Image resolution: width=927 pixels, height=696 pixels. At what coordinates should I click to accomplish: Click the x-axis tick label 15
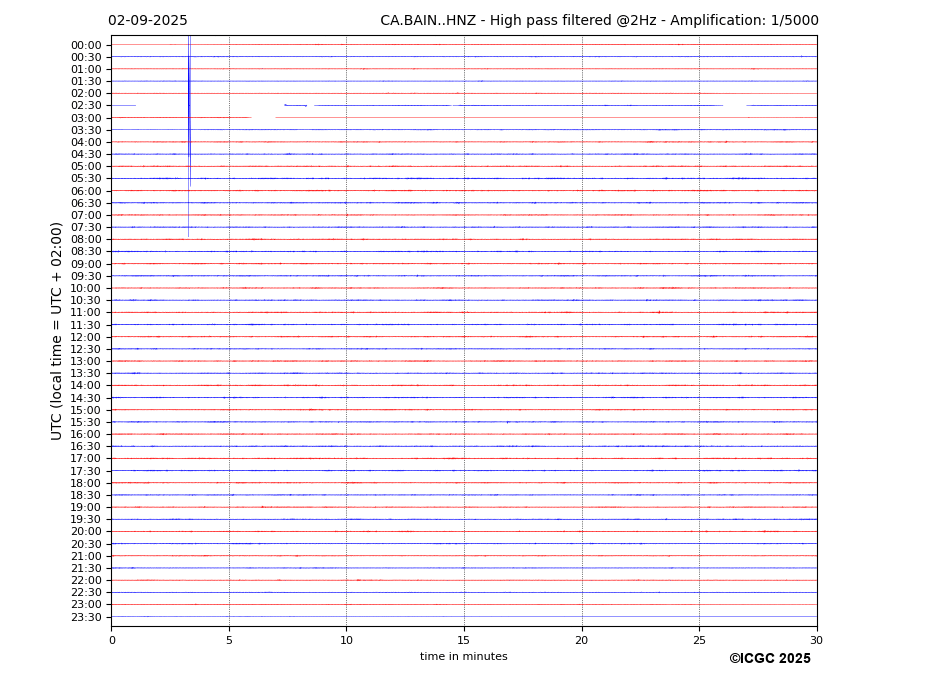click(464, 640)
